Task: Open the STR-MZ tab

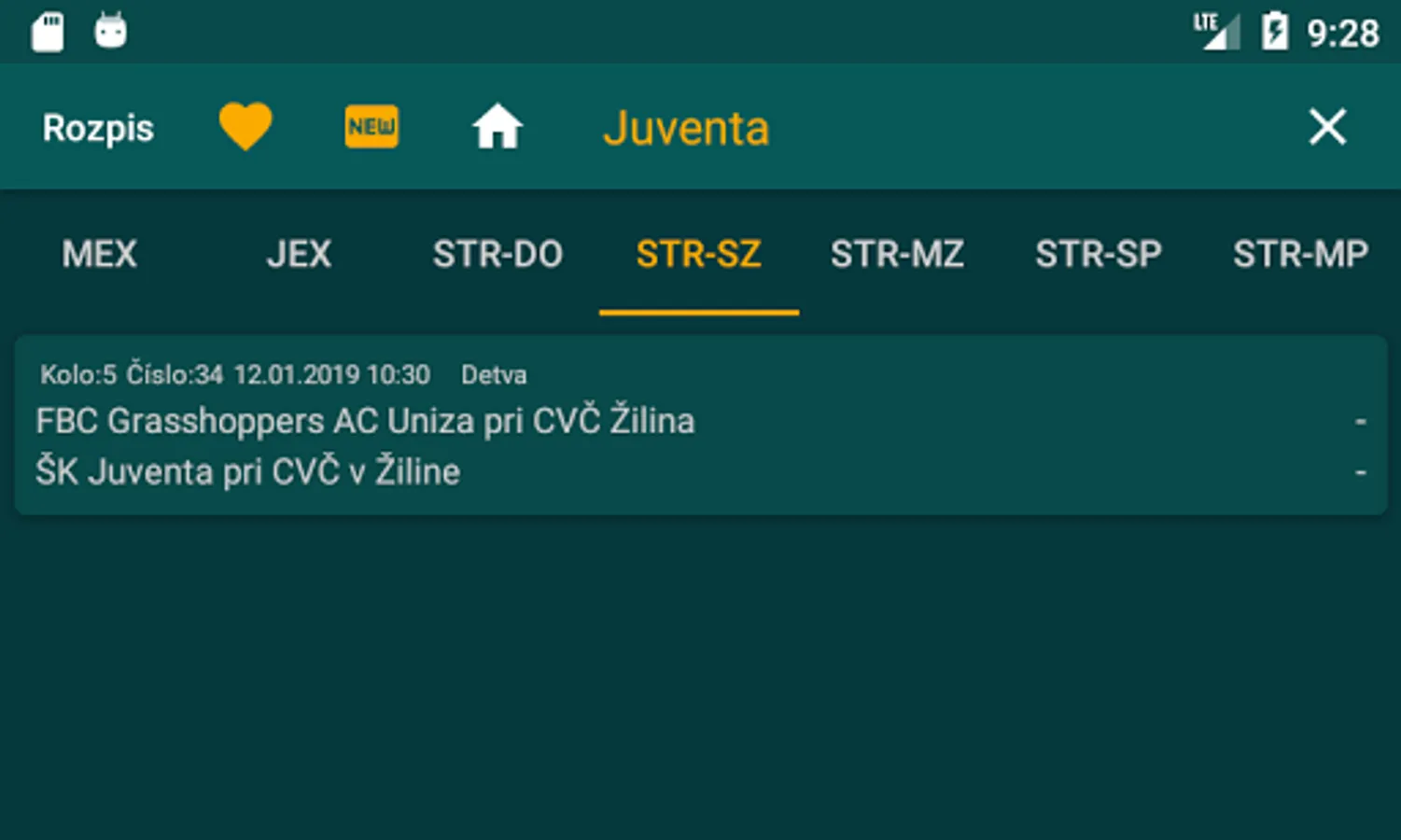Action: tap(897, 254)
